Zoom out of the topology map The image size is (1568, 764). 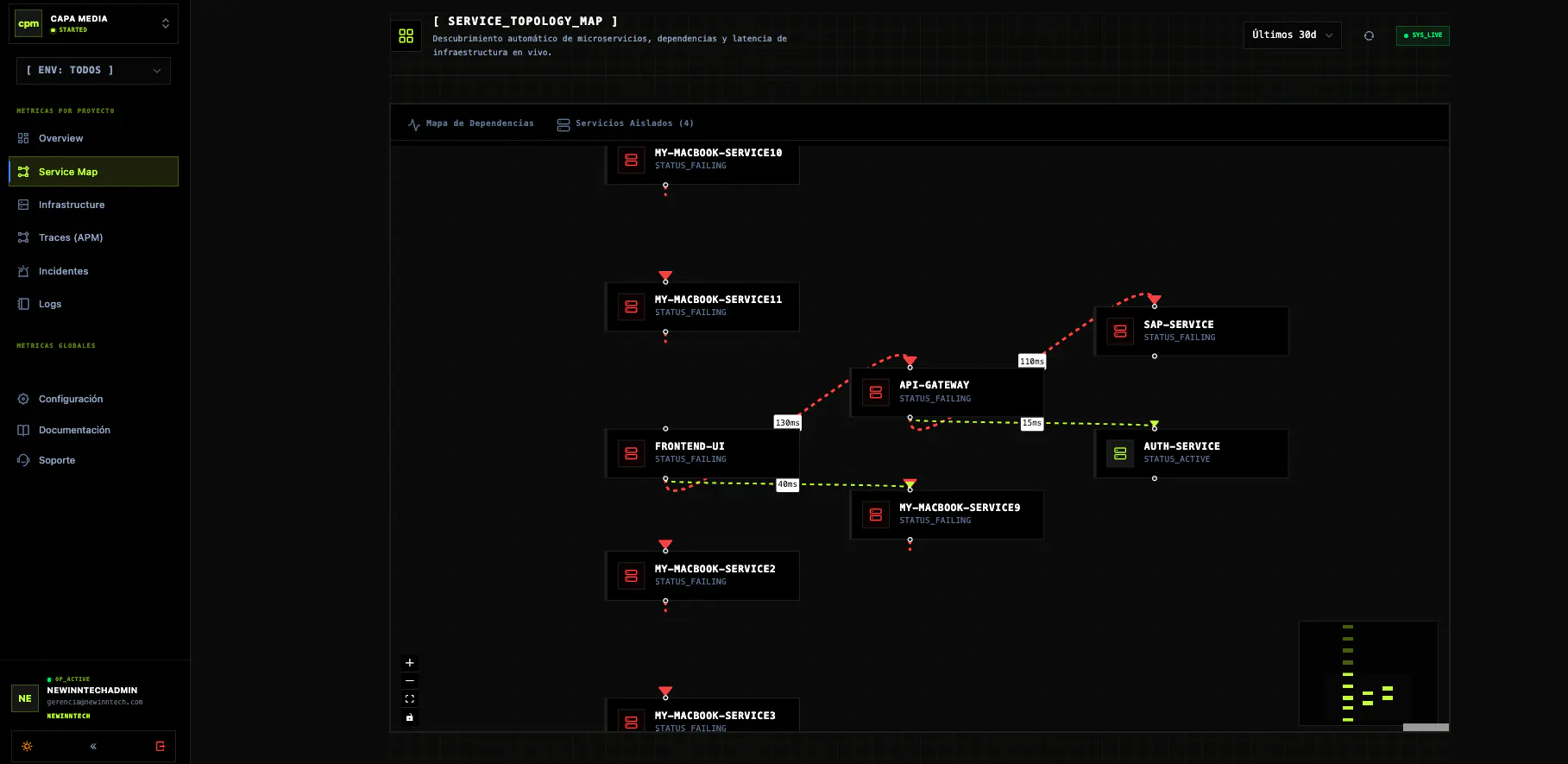pyautogui.click(x=410, y=681)
